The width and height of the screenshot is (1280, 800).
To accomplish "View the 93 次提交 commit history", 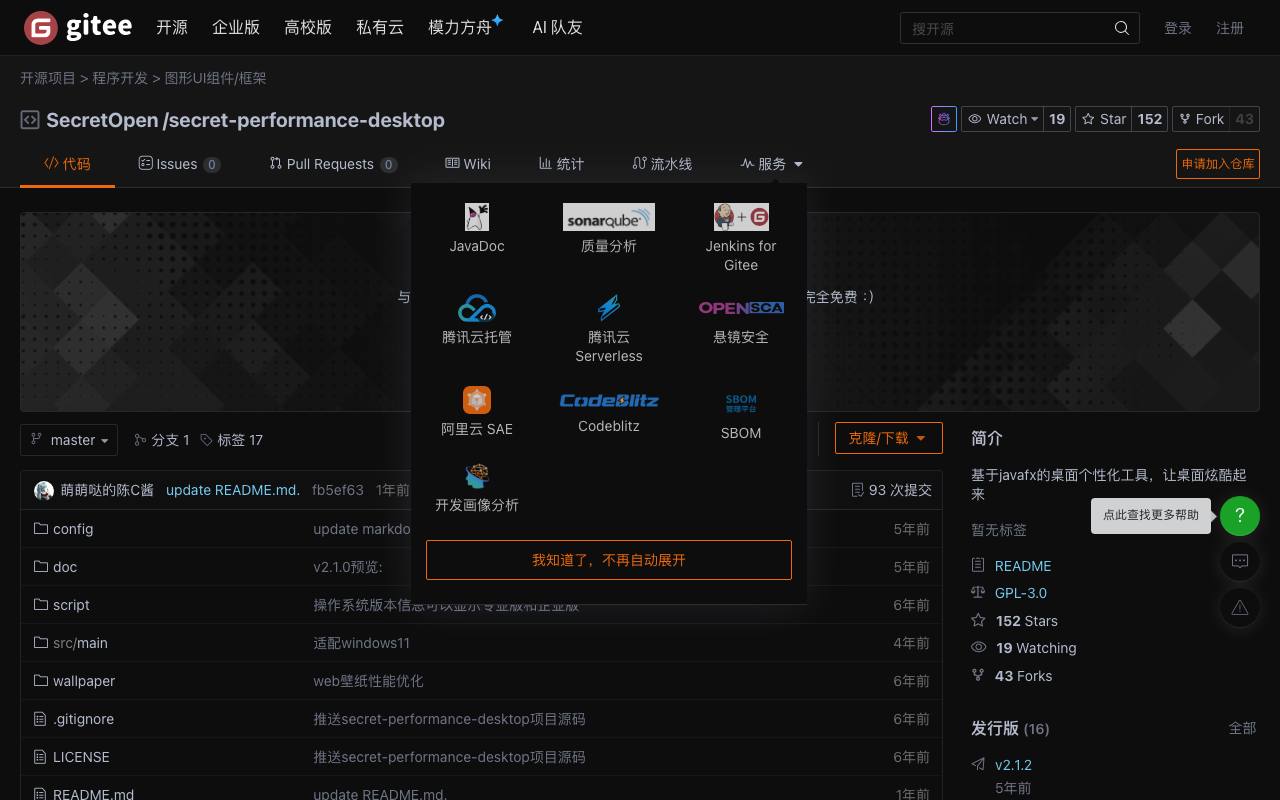I will 891,490.
